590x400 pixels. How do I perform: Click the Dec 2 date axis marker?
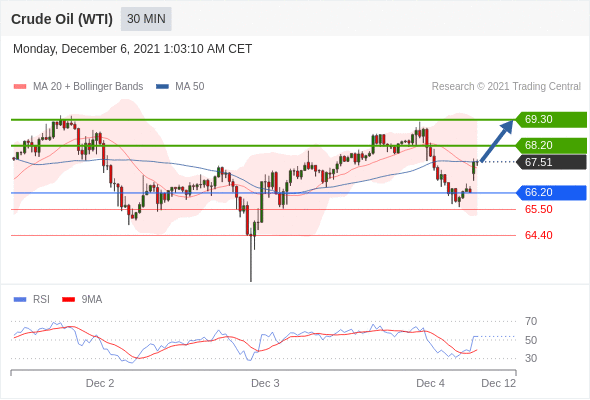(100, 383)
